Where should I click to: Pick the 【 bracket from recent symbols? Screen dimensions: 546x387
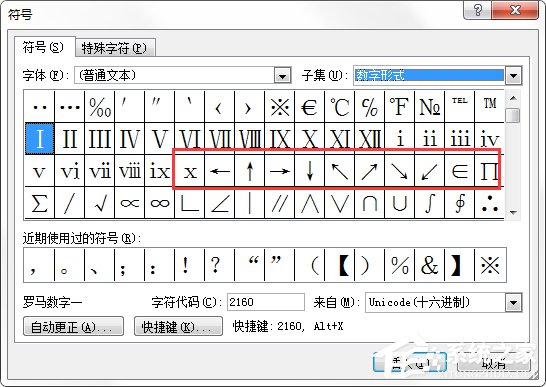point(340,265)
